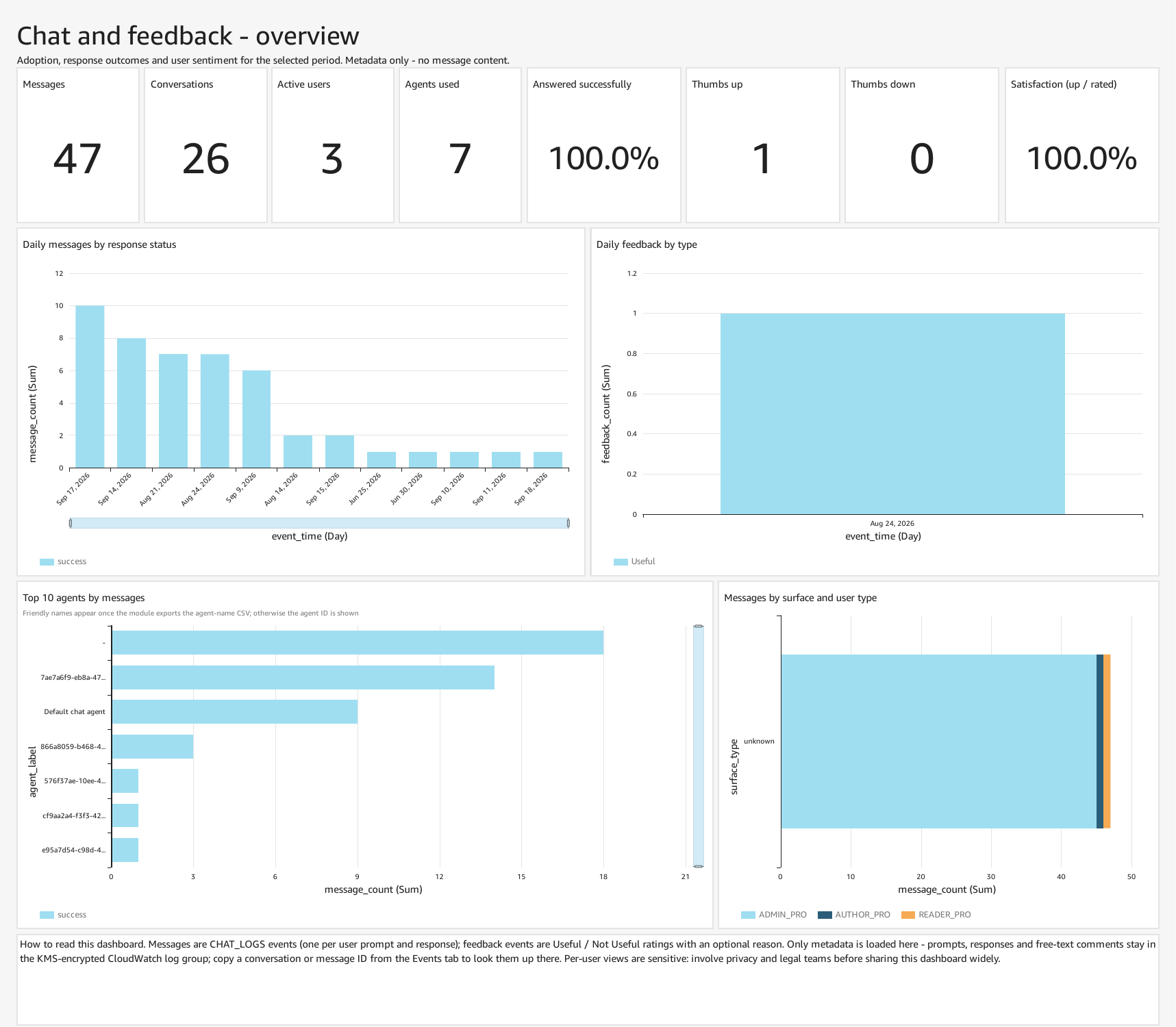
Task: Click the Messages value 47
Action: tap(77, 159)
